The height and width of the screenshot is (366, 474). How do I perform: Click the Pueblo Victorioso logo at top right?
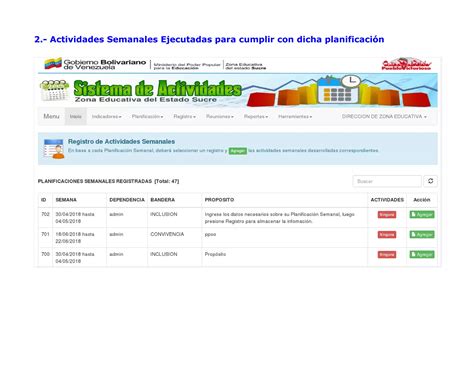pyautogui.click(x=406, y=64)
